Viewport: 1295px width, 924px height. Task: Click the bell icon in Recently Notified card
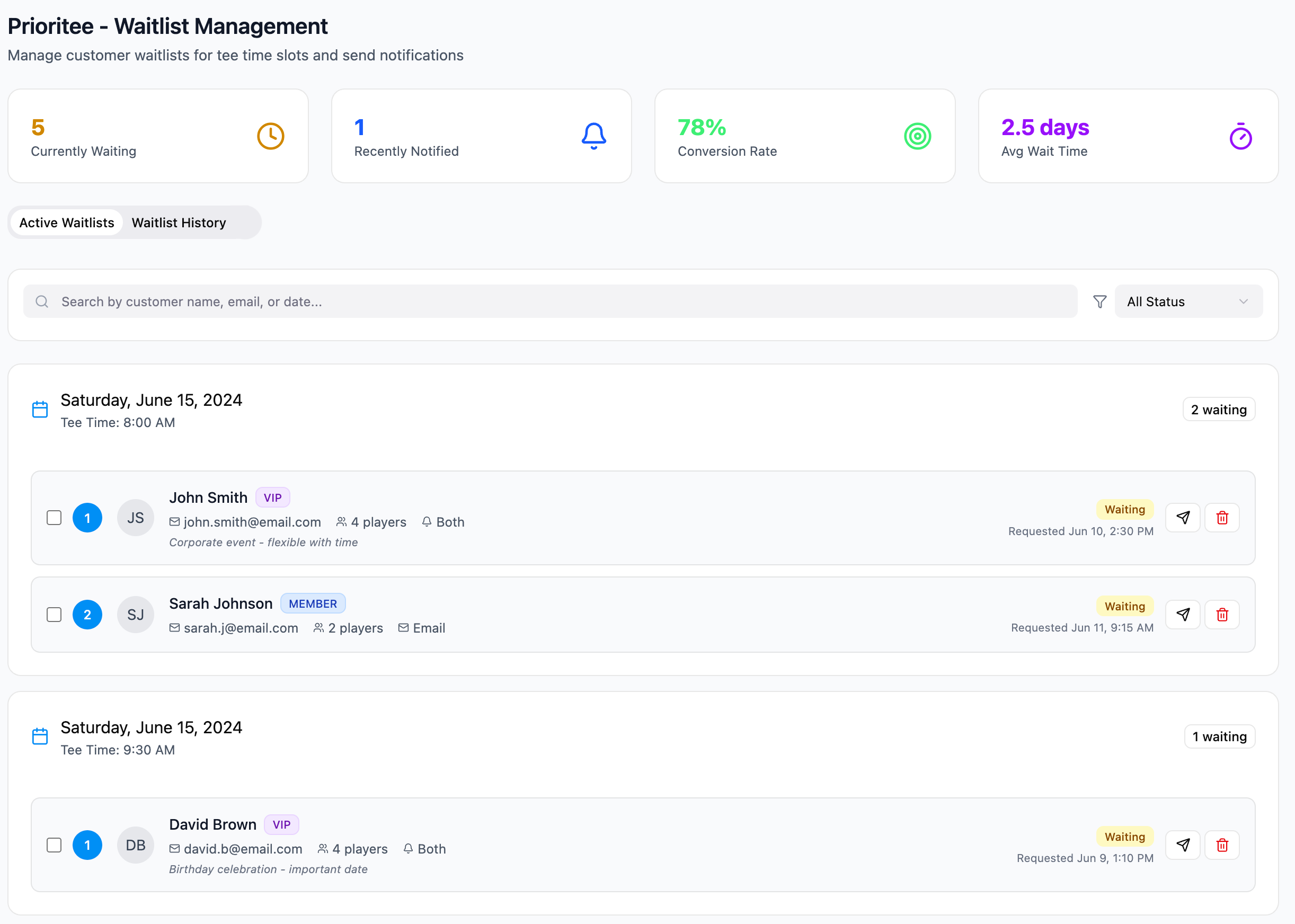coord(593,136)
